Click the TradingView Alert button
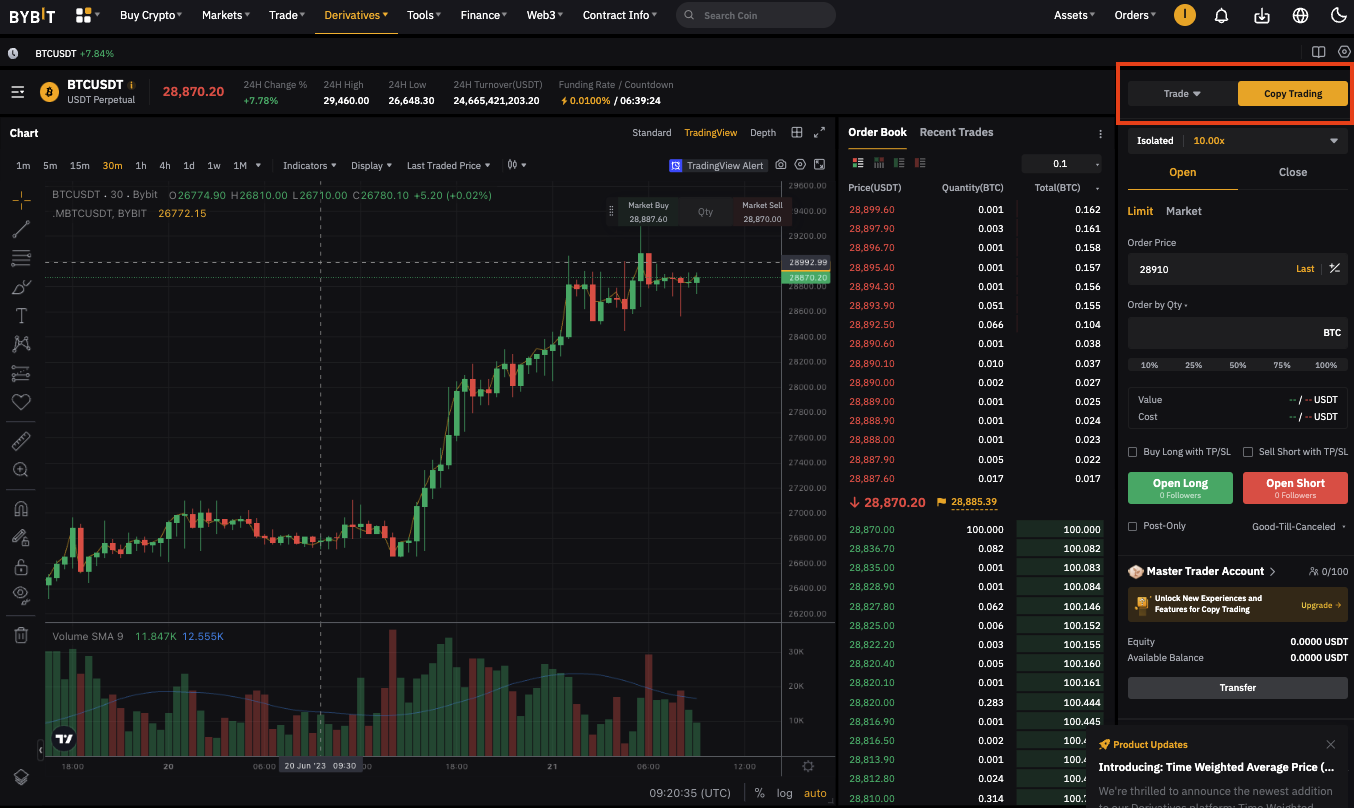The height and width of the screenshot is (808, 1354). tap(717, 165)
